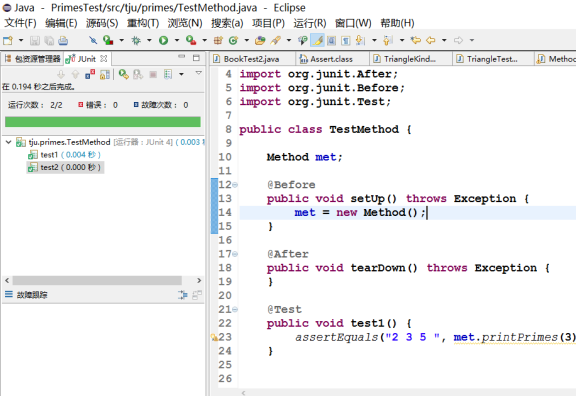Maximize the JUnit view panel

[196, 58]
